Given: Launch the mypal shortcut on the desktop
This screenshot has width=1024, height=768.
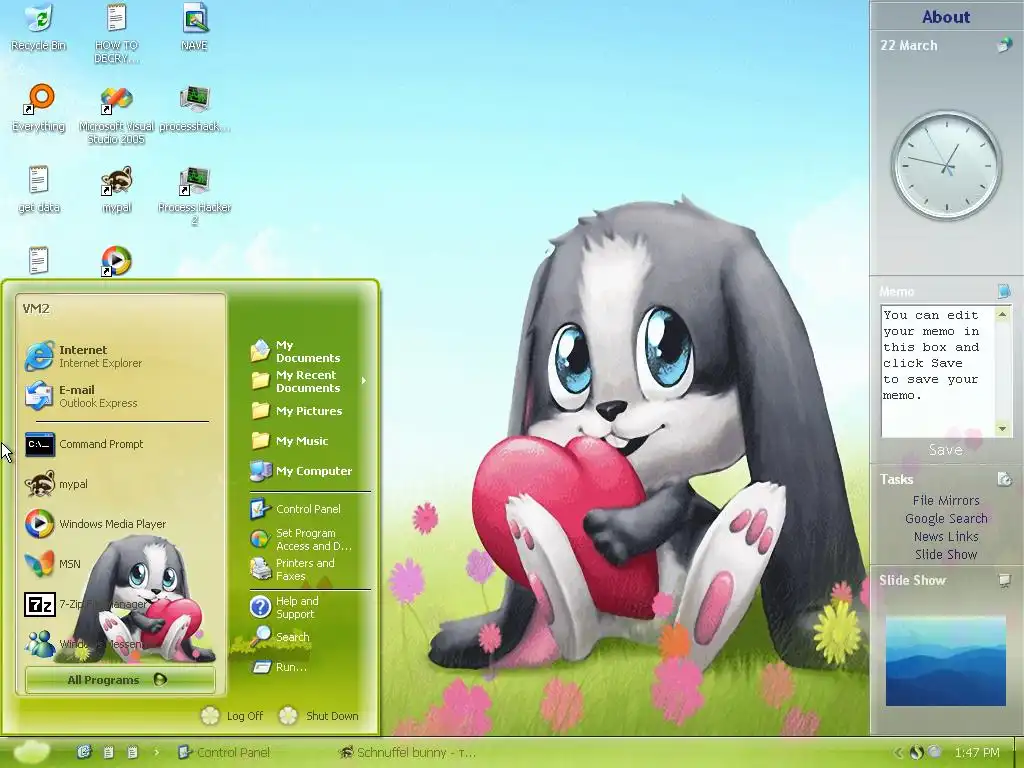Looking at the screenshot, I should (x=116, y=189).
